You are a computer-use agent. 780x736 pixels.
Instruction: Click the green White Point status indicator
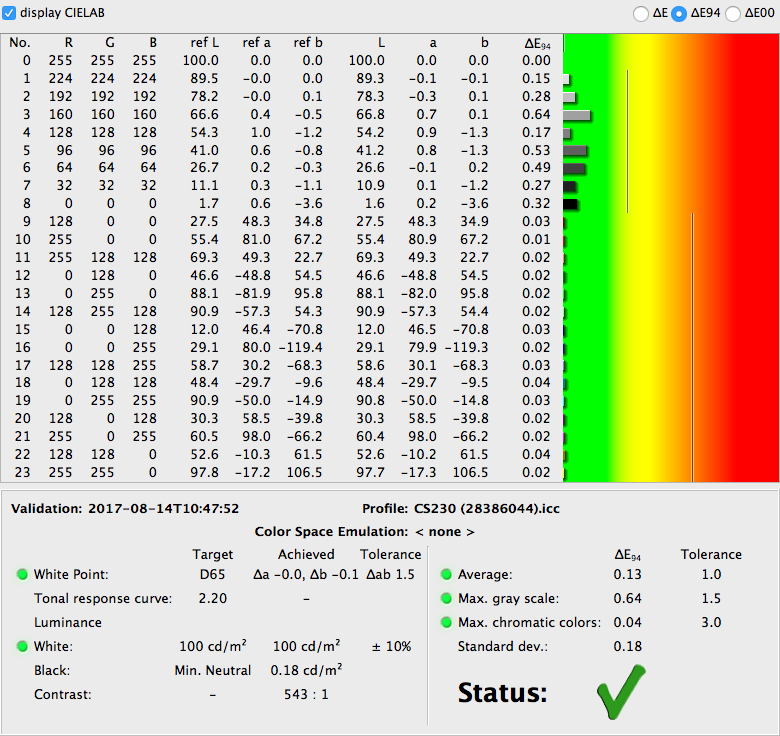point(22,574)
